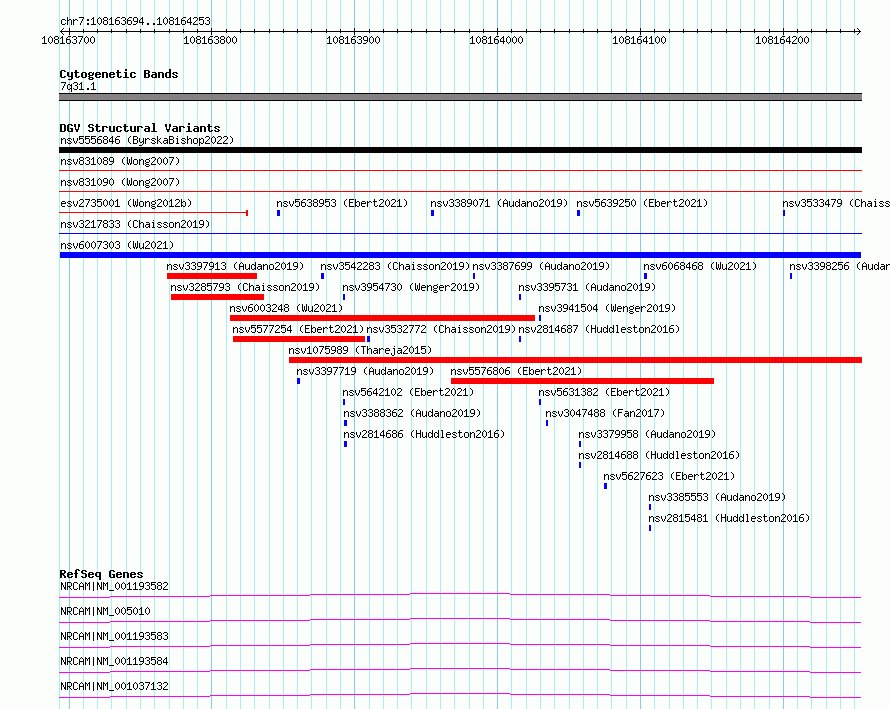Viewport: 890px width, 709px height.
Task: Select the RefSeq Genes track title
Action: [x=101, y=574]
